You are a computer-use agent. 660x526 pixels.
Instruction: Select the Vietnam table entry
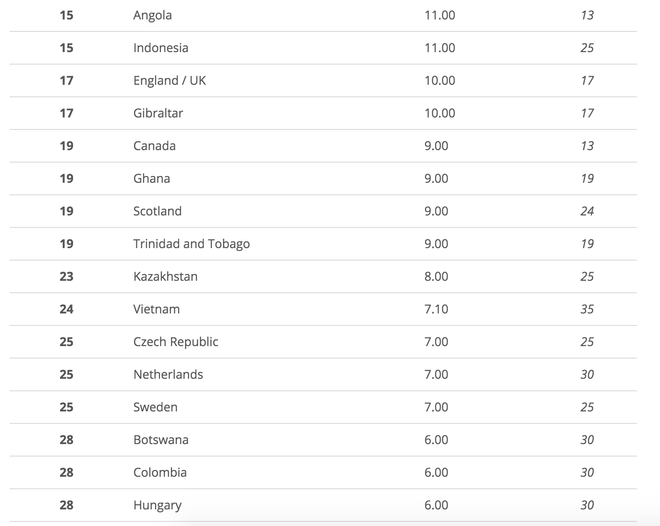[156, 309]
